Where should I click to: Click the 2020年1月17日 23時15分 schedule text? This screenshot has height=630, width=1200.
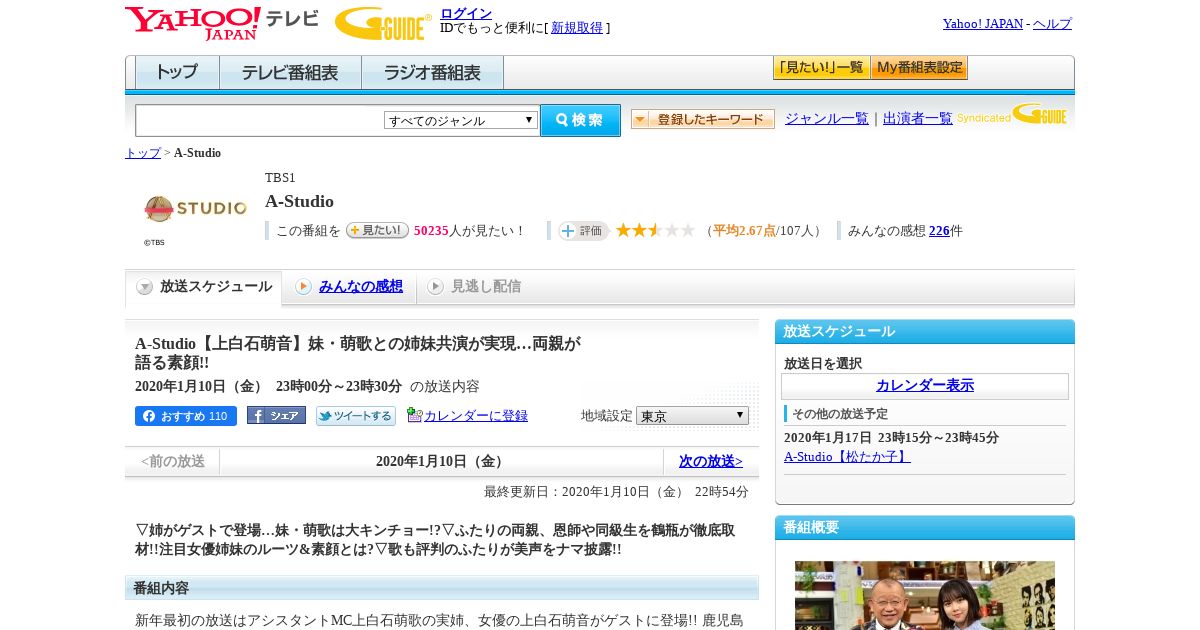tap(891, 438)
